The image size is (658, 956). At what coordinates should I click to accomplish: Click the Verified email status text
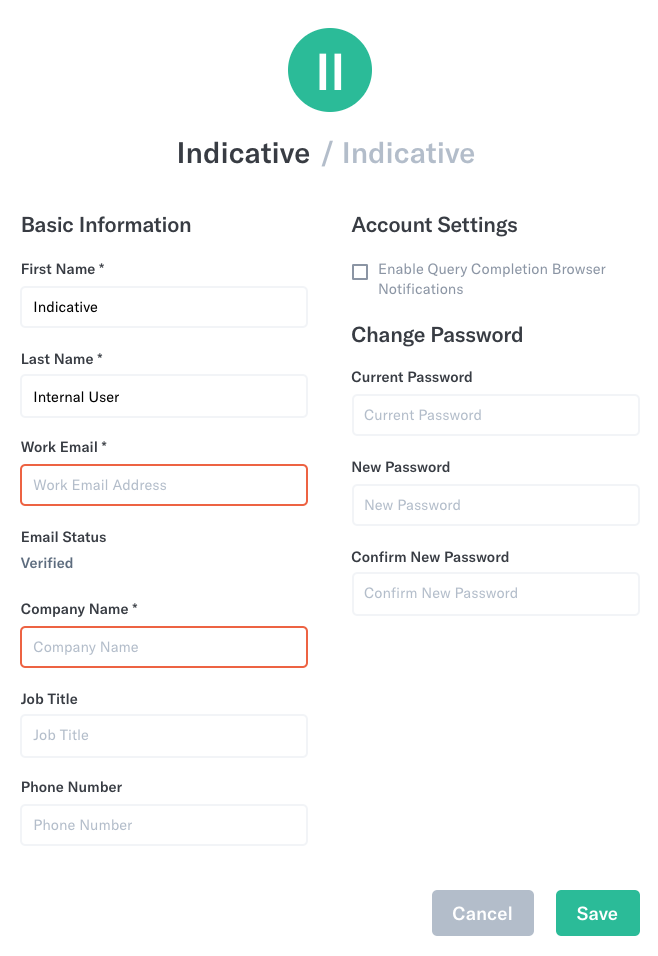(x=47, y=563)
